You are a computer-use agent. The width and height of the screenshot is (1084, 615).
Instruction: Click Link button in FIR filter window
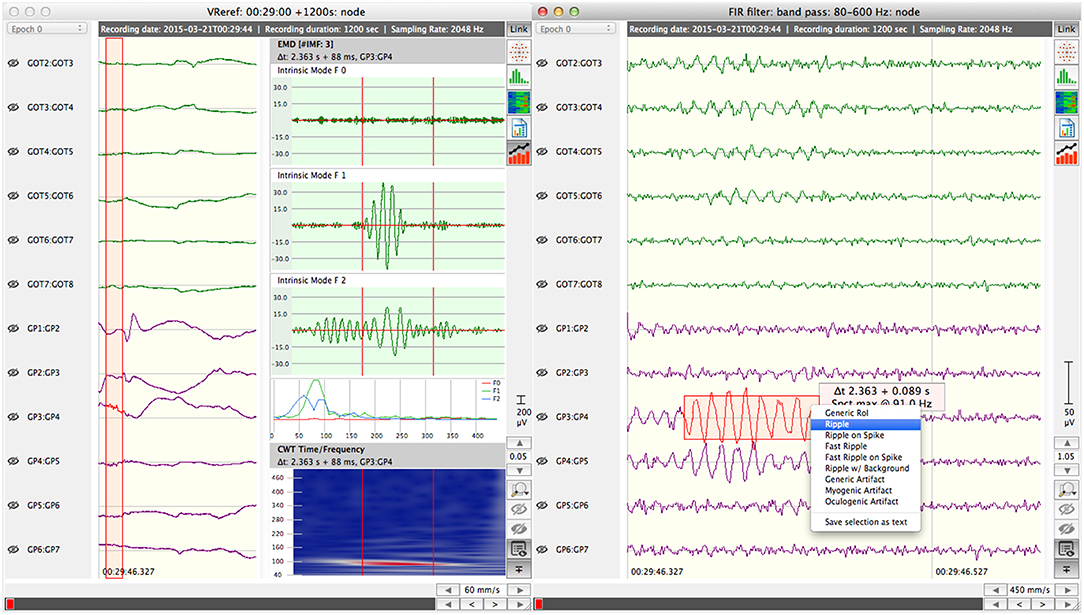(x=1066, y=29)
